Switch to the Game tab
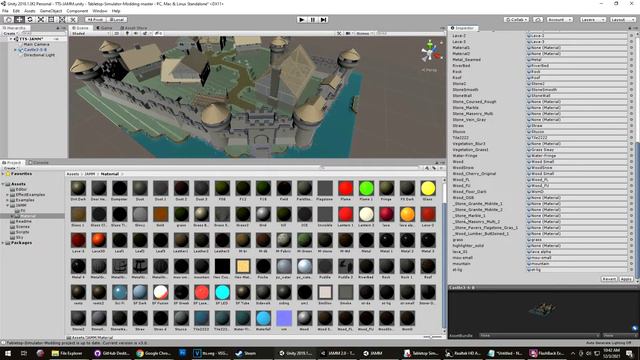Image resolution: width=640 pixels, height=360 pixels. pyautogui.click(x=105, y=28)
